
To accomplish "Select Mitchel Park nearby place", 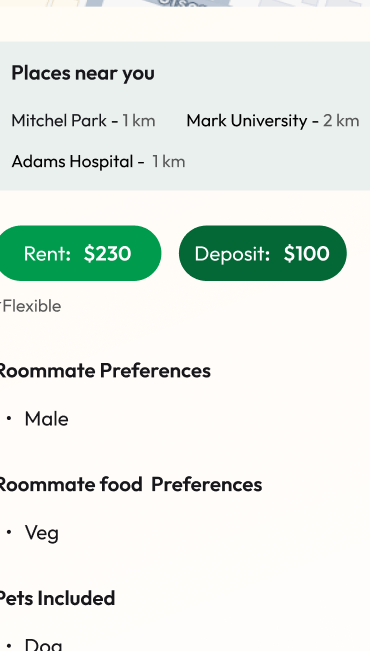I will [x=83, y=121].
